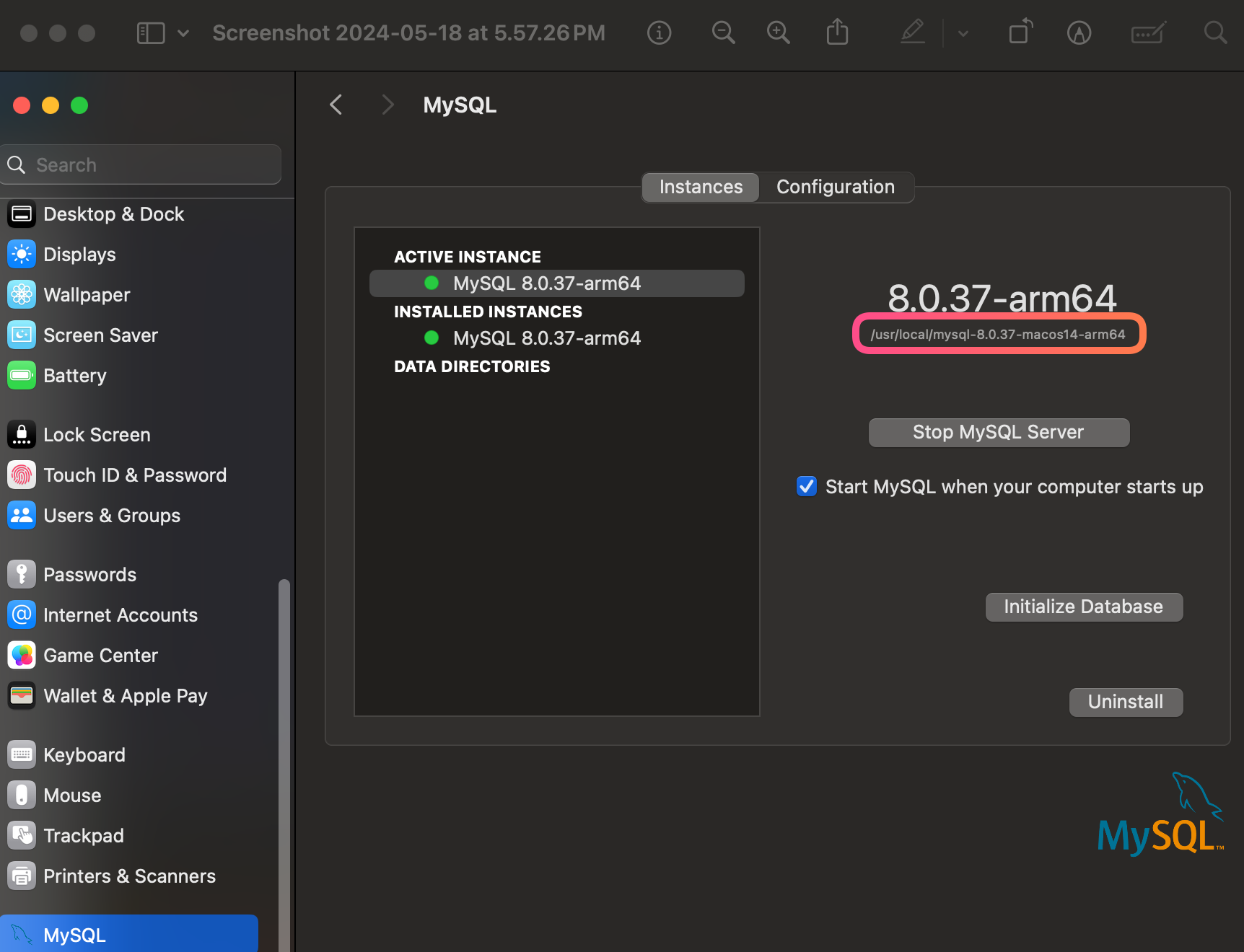Viewport: 1244px width, 952px height.
Task: Focus the System Settings Search field
Action: click(x=141, y=164)
